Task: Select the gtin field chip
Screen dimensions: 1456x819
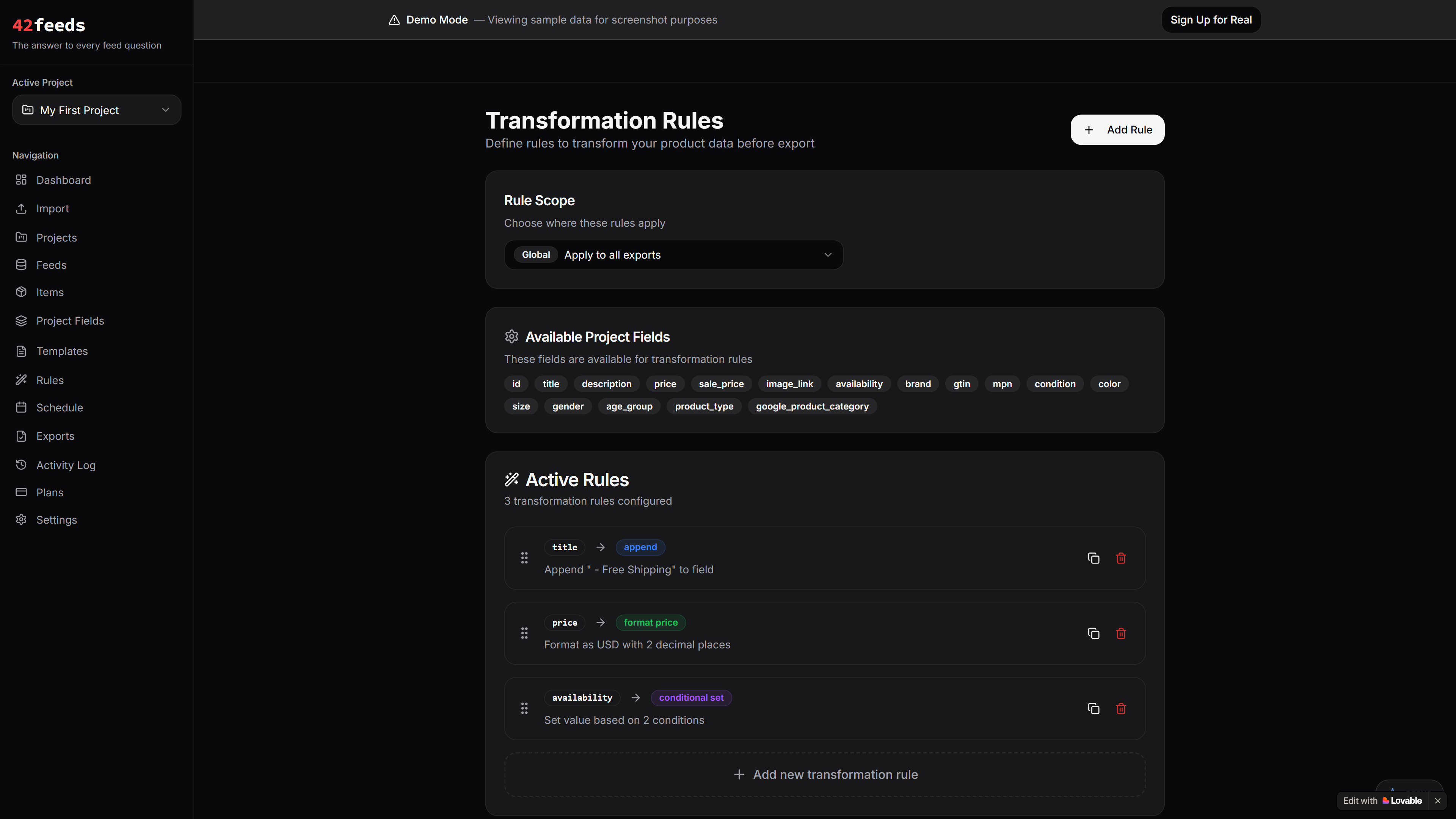Action: 962,384
